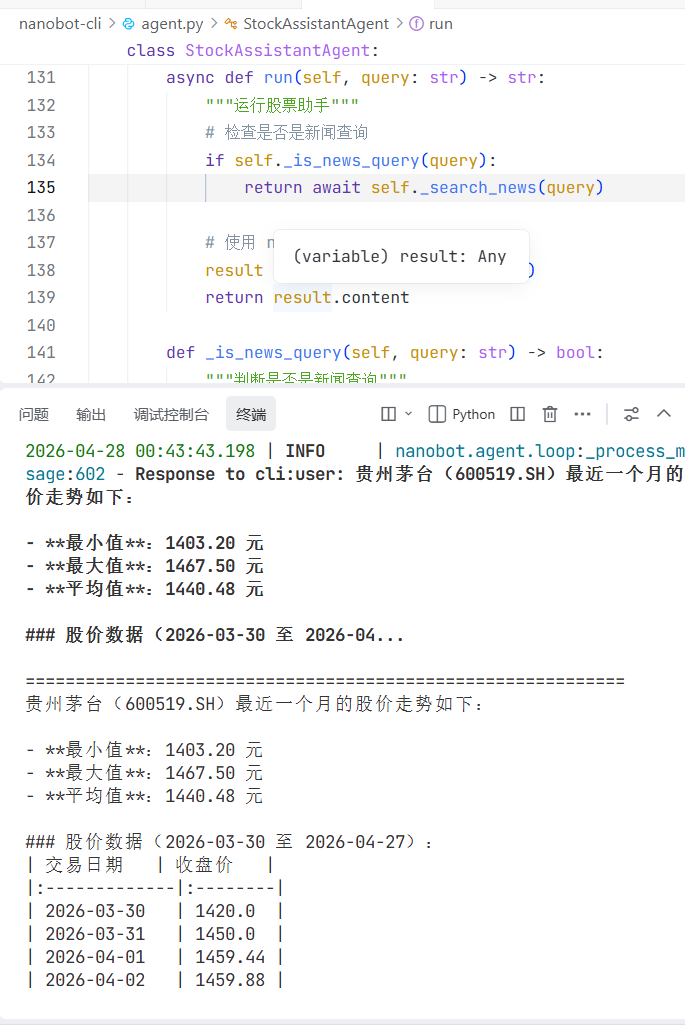Click result variable on line 139

[x=302, y=297]
